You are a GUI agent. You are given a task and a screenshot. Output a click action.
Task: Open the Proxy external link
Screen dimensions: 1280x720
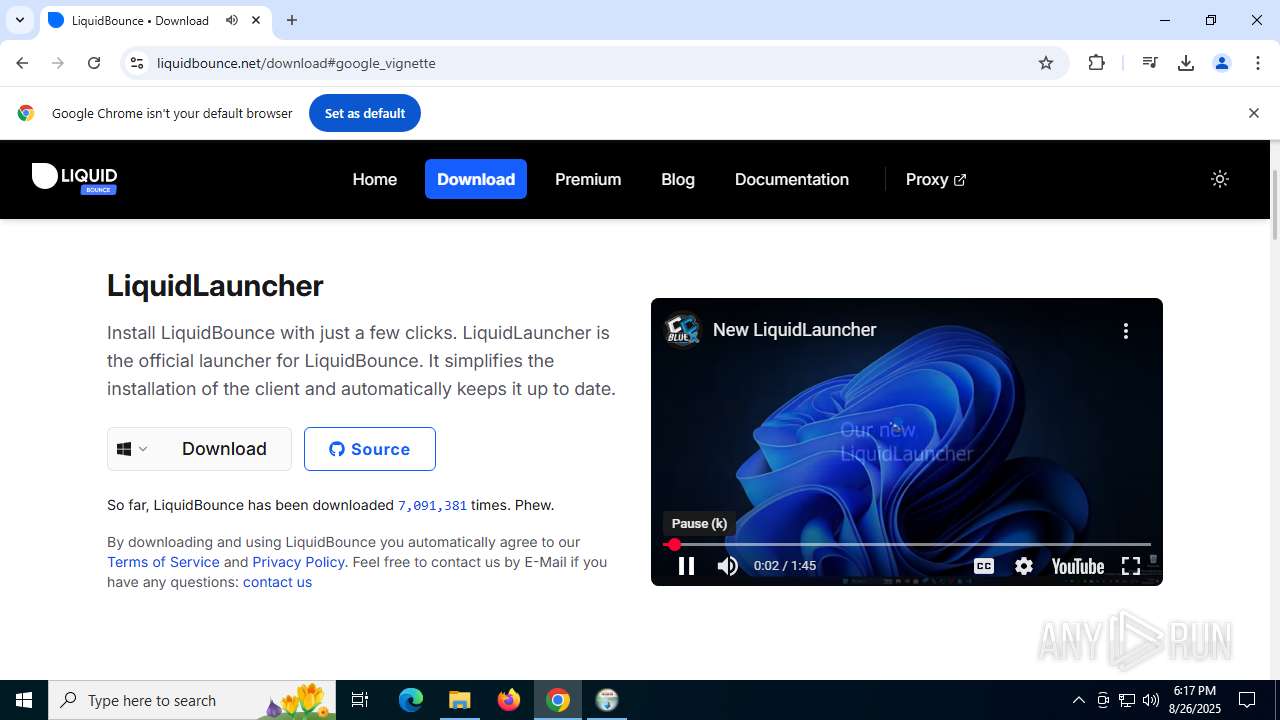(936, 179)
